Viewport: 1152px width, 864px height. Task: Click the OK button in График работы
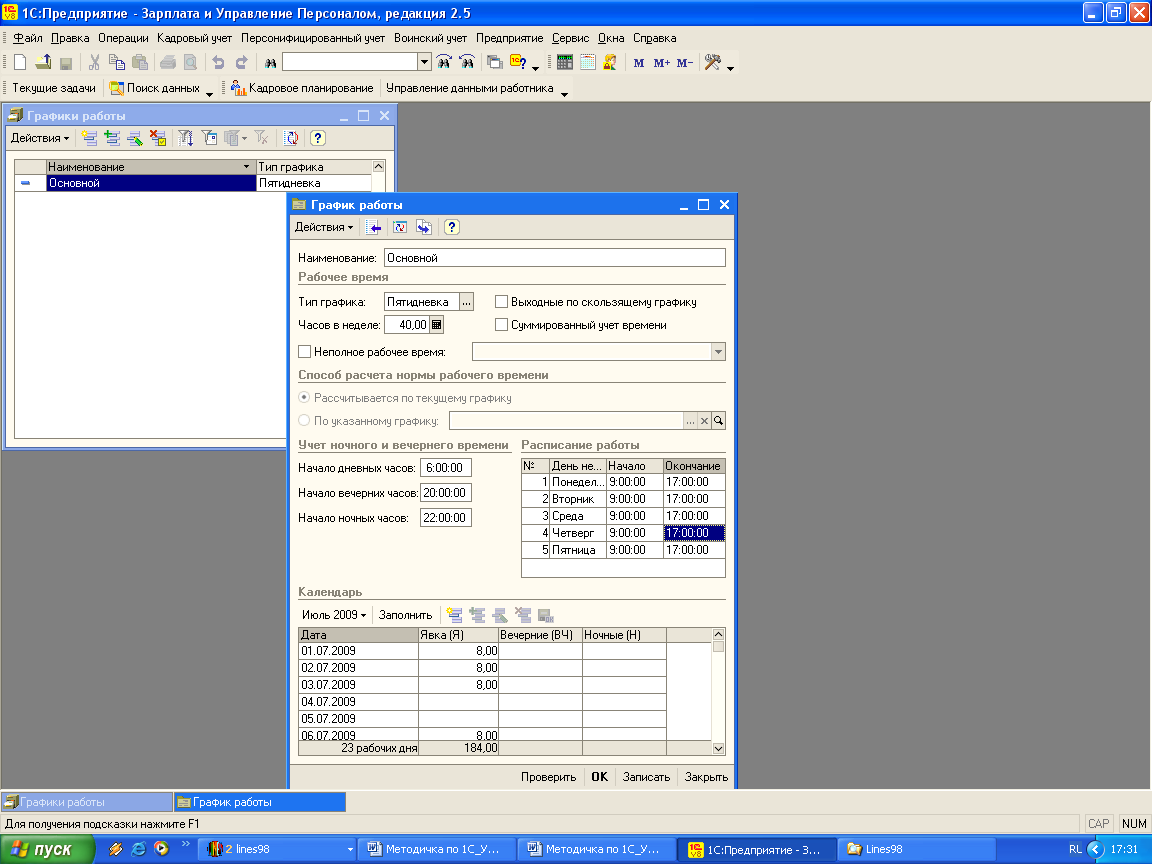pos(600,777)
